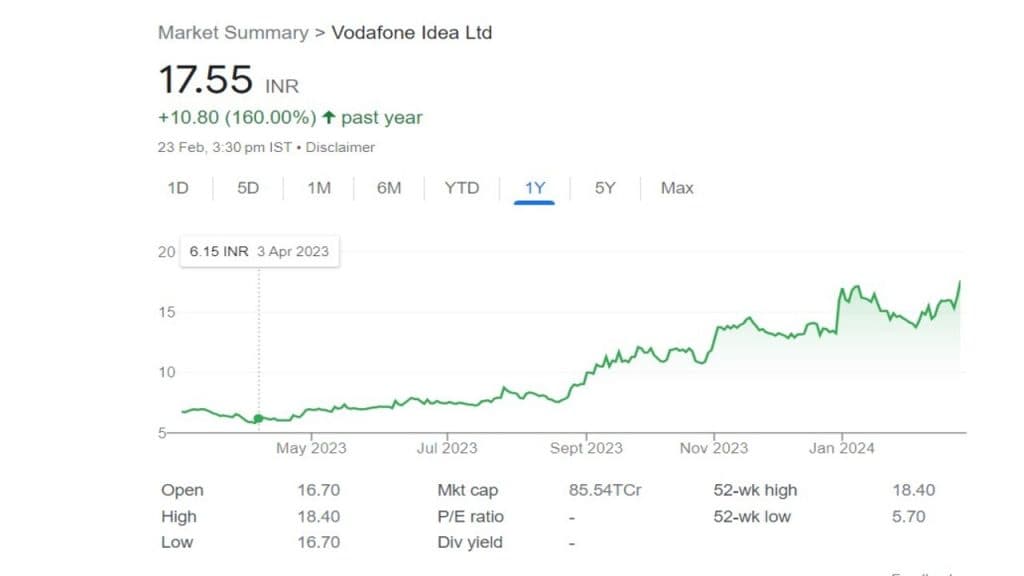Click the green data point dot on chart
The height and width of the screenshot is (576, 1024).
pyautogui.click(x=258, y=419)
